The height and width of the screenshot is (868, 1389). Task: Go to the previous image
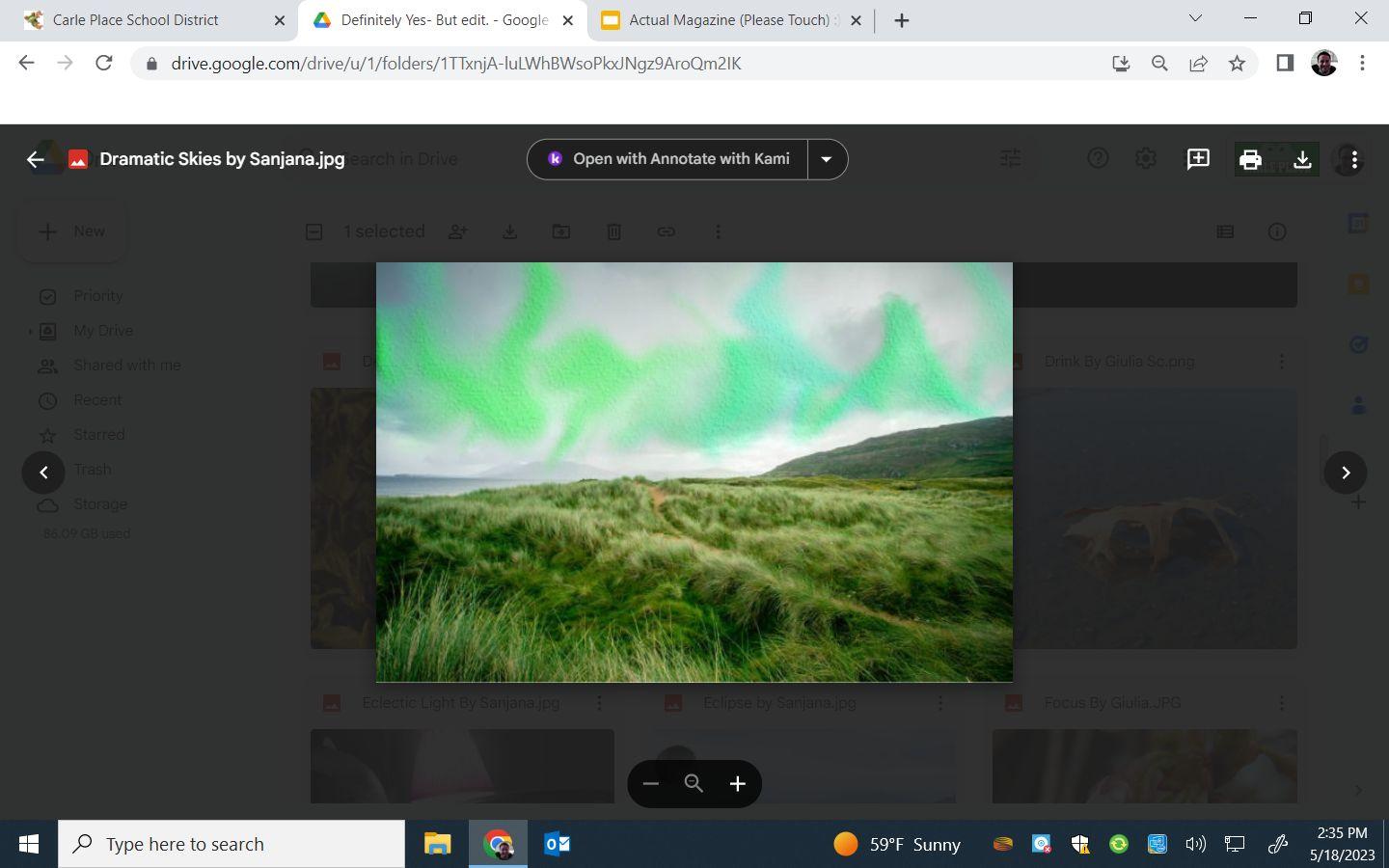43,473
